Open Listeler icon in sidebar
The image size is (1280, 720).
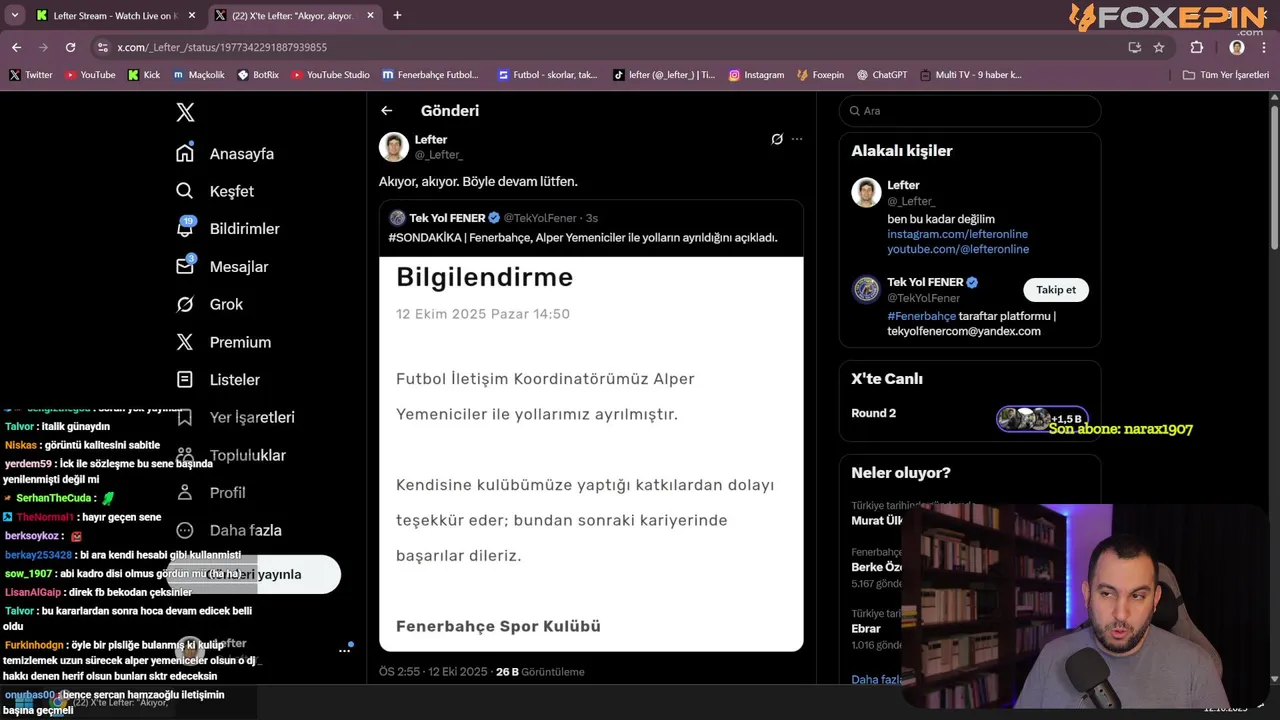pos(185,380)
